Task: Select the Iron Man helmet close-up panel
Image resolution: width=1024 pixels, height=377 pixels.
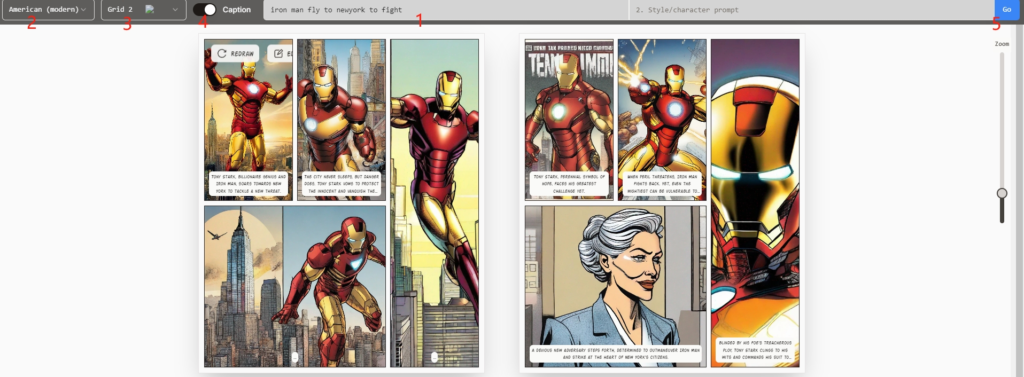Action: point(755,203)
